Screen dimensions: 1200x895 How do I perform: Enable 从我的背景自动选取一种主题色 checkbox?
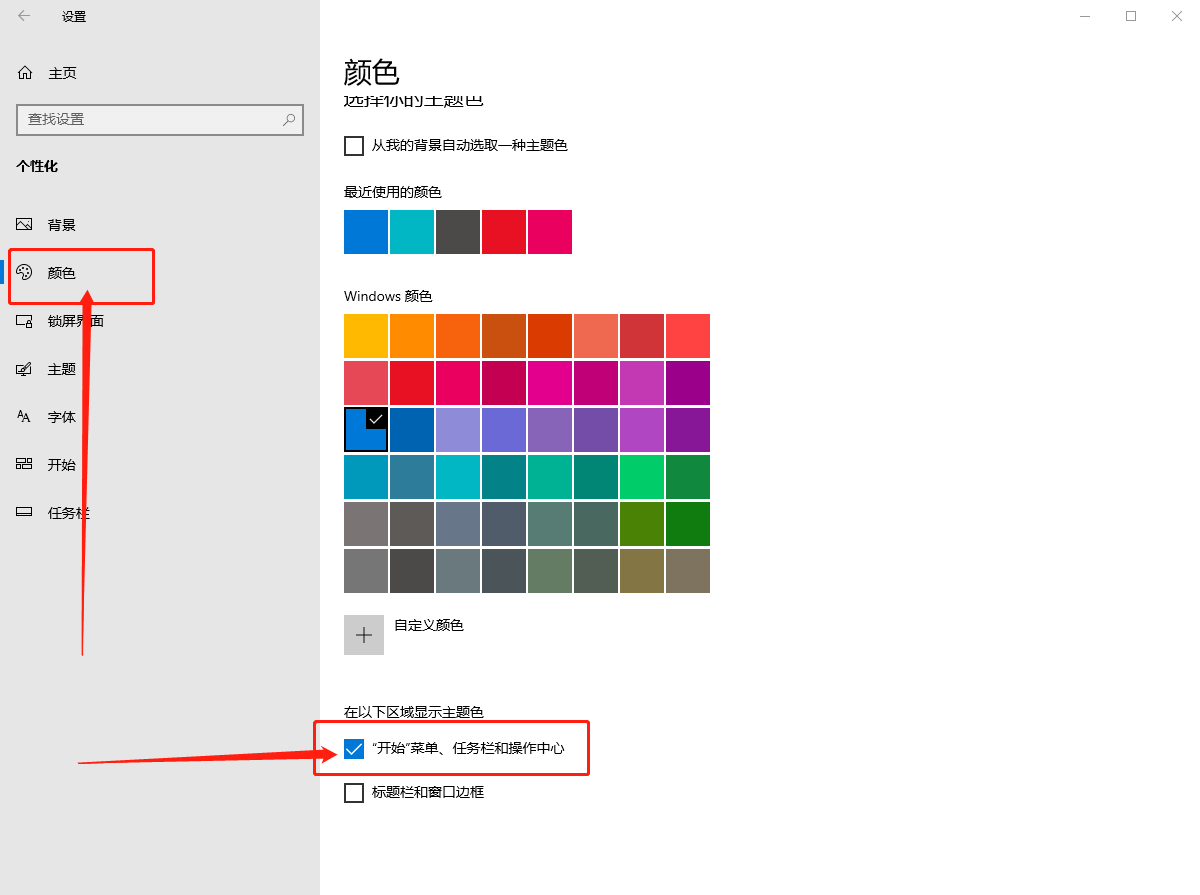click(354, 146)
